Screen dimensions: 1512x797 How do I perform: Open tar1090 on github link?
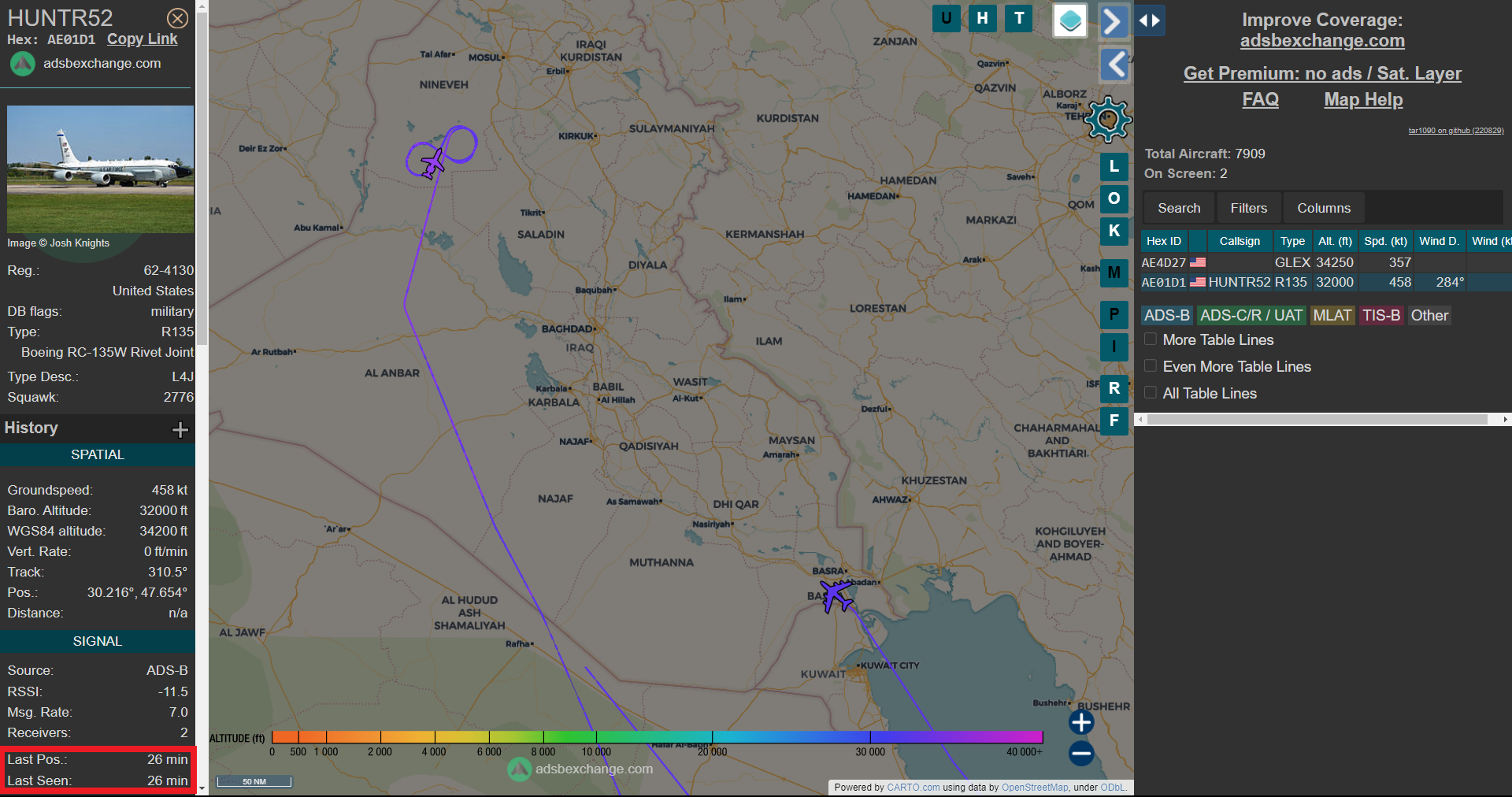(1456, 131)
